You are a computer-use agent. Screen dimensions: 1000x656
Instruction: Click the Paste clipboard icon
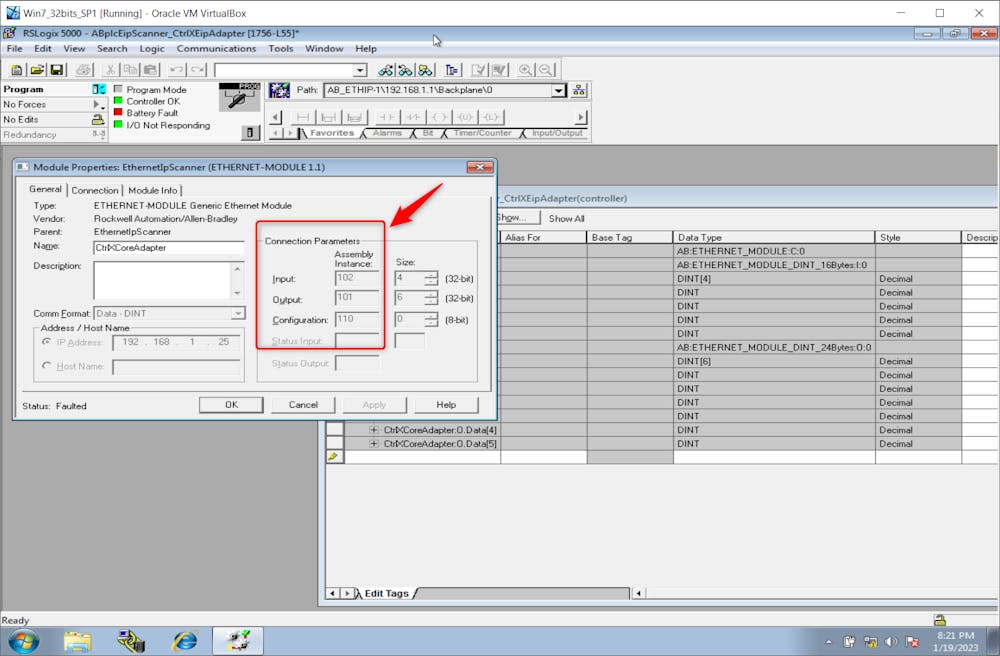pyautogui.click(x=151, y=70)
